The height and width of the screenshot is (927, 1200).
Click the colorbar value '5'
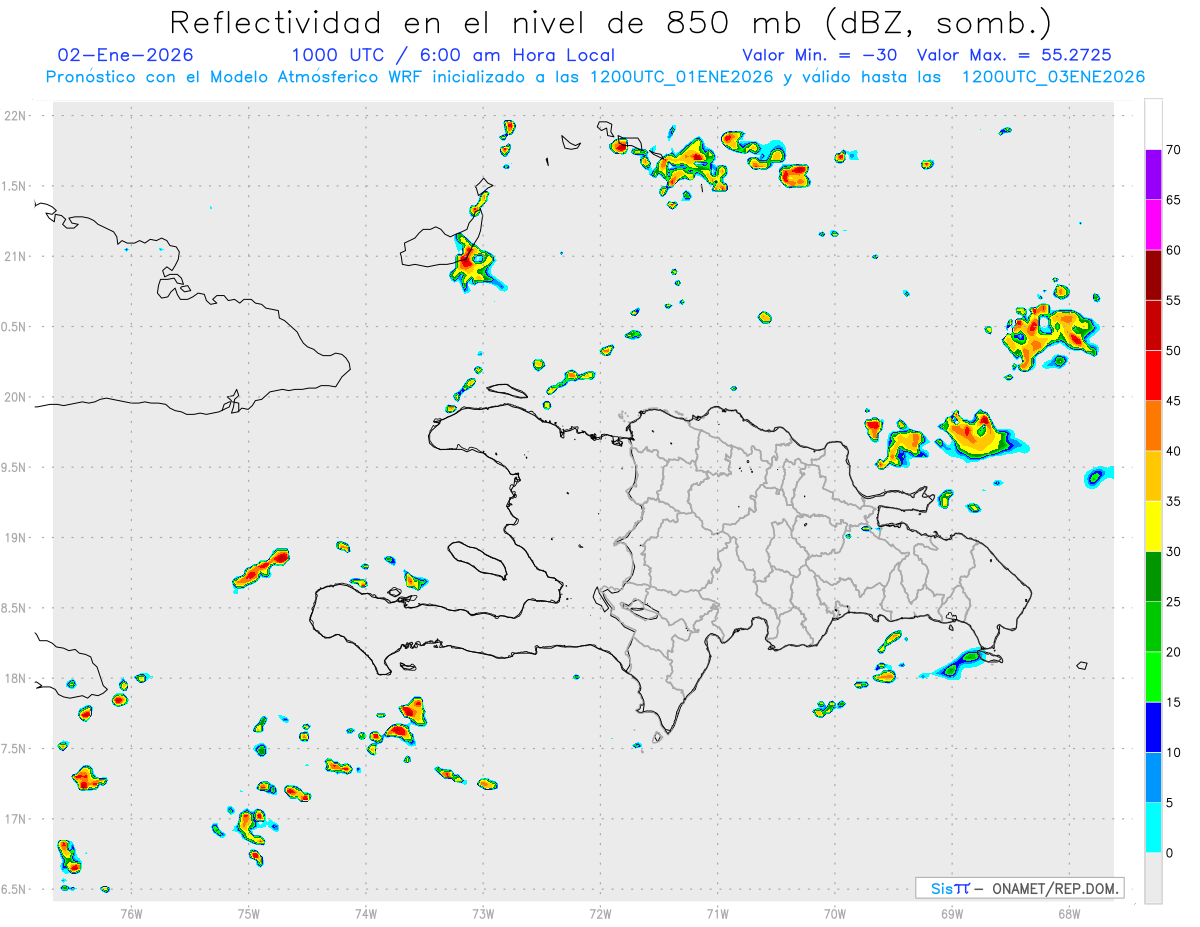tap(1169, 803)
